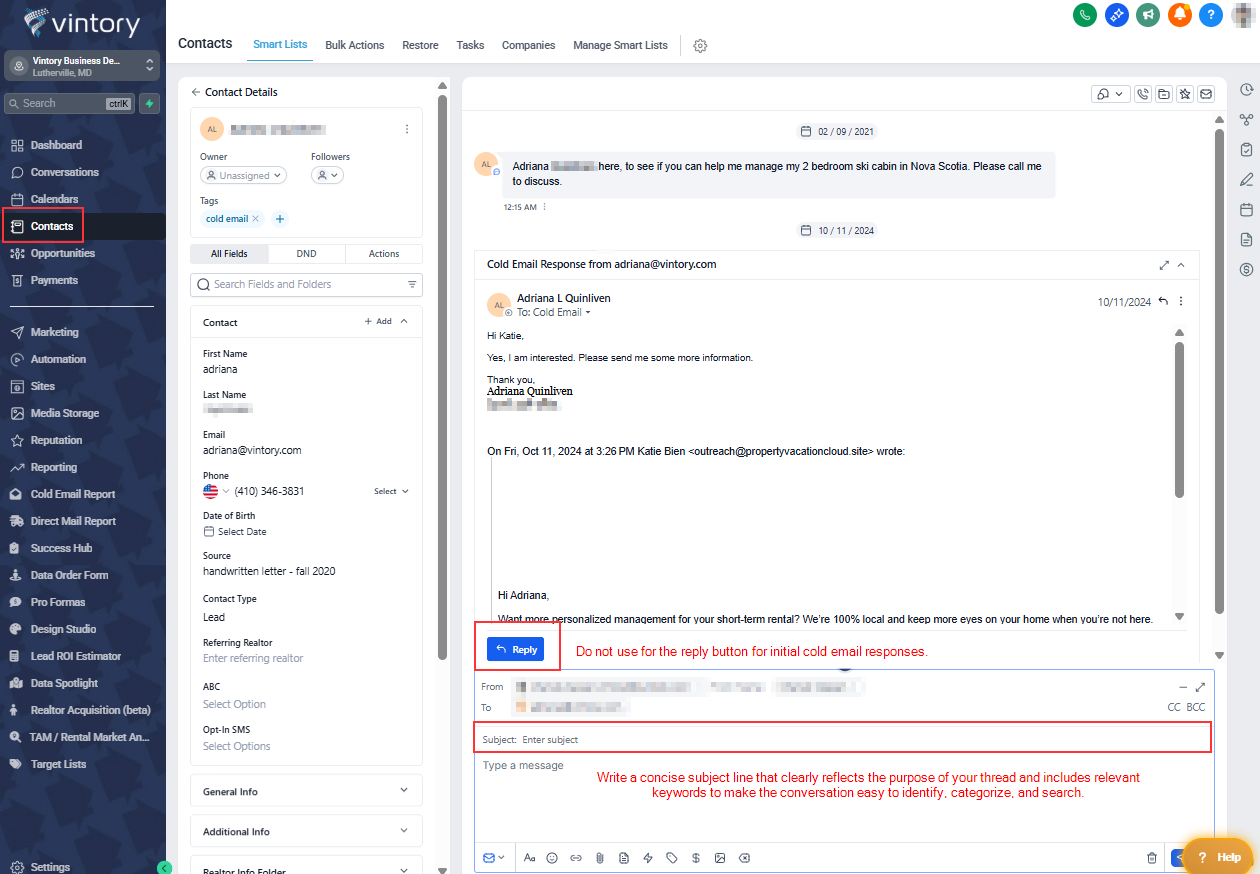Open the Bulk Actions tab
The image size is (1260, 874).
[x=354, y=45]
